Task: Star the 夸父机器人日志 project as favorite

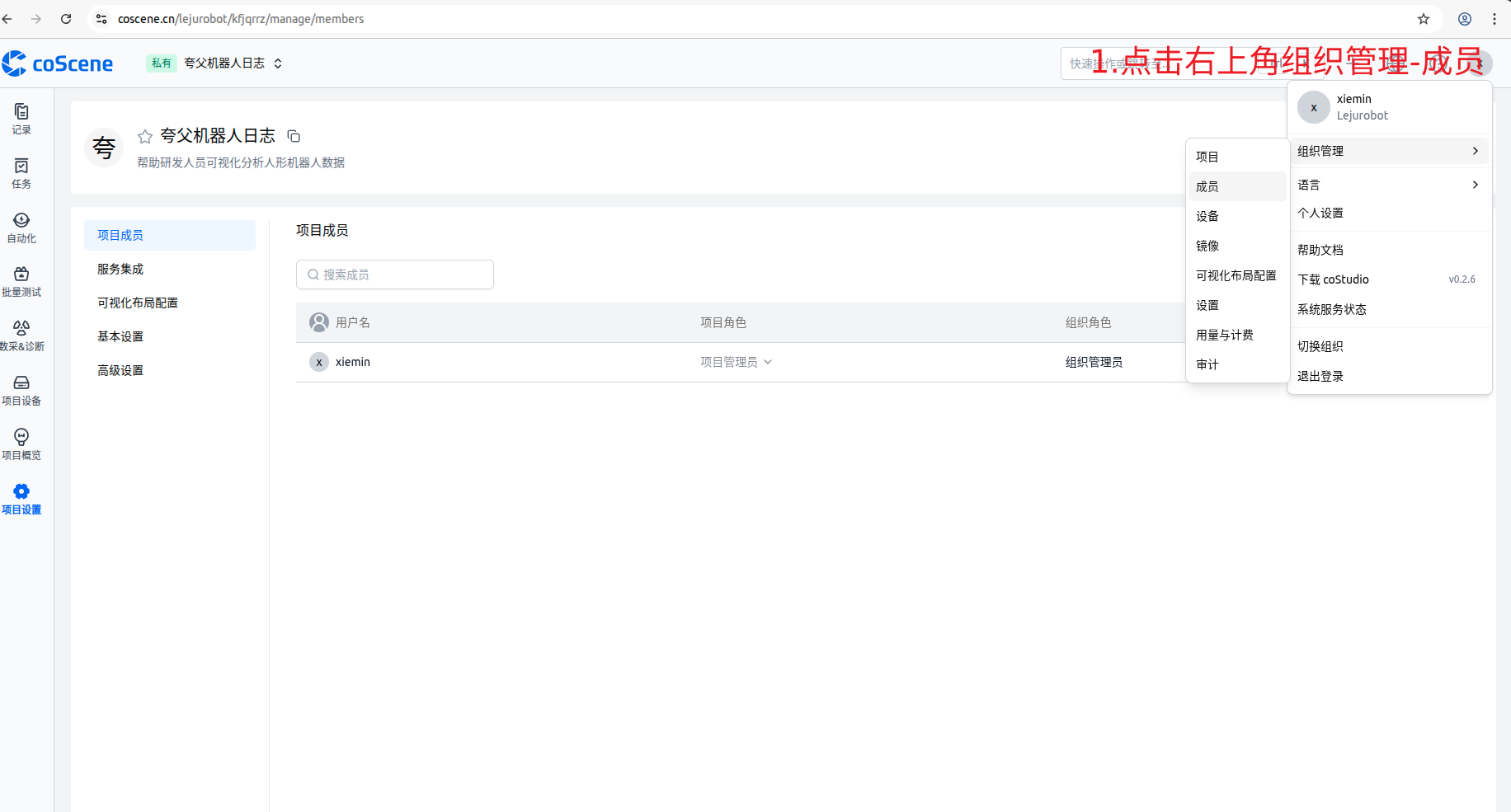Action: (145, 136)
